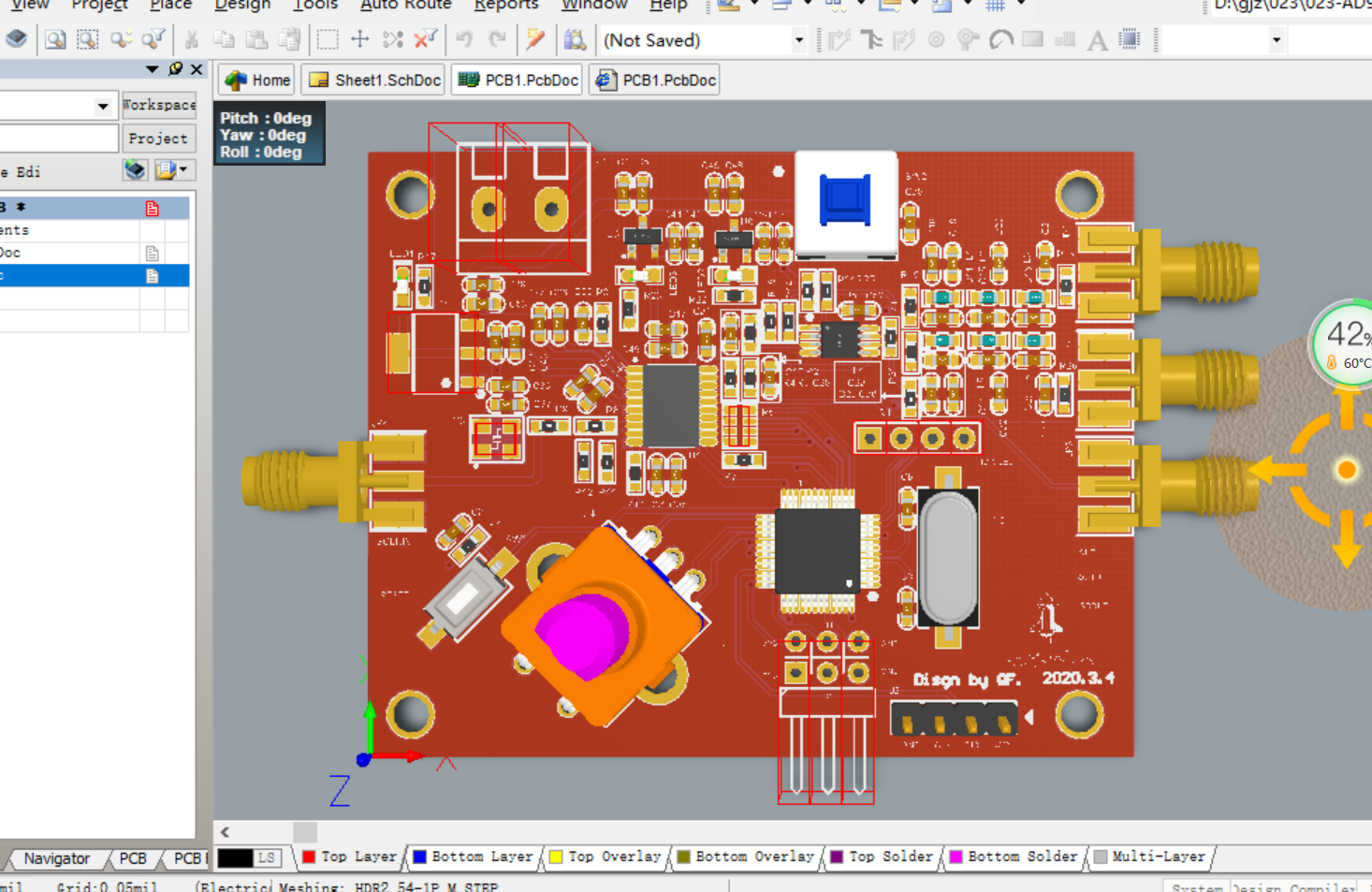Click the Paste clipboard icon
This screenshot has width=1372, height=892.
coord(256,39)
